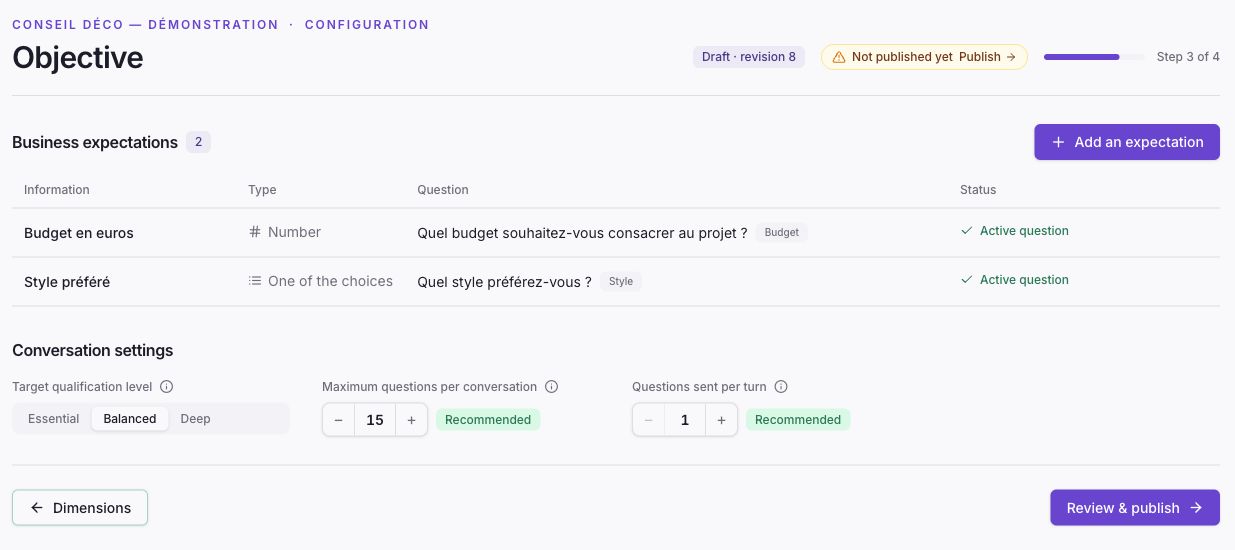The width and height of the screenshot is (1235, 550).
Task: Select the Balanced qualification level
Action: [130, 419]
